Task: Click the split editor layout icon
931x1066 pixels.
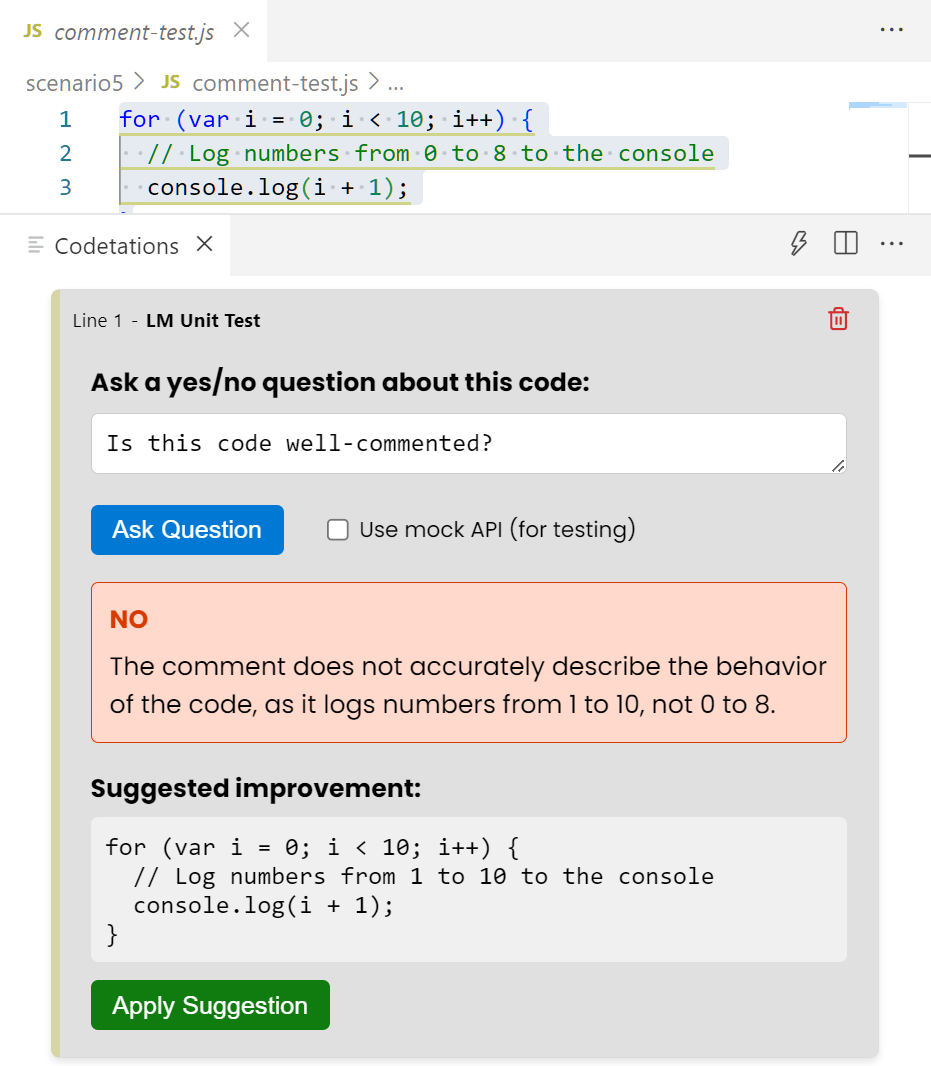Action: [846, 244]
